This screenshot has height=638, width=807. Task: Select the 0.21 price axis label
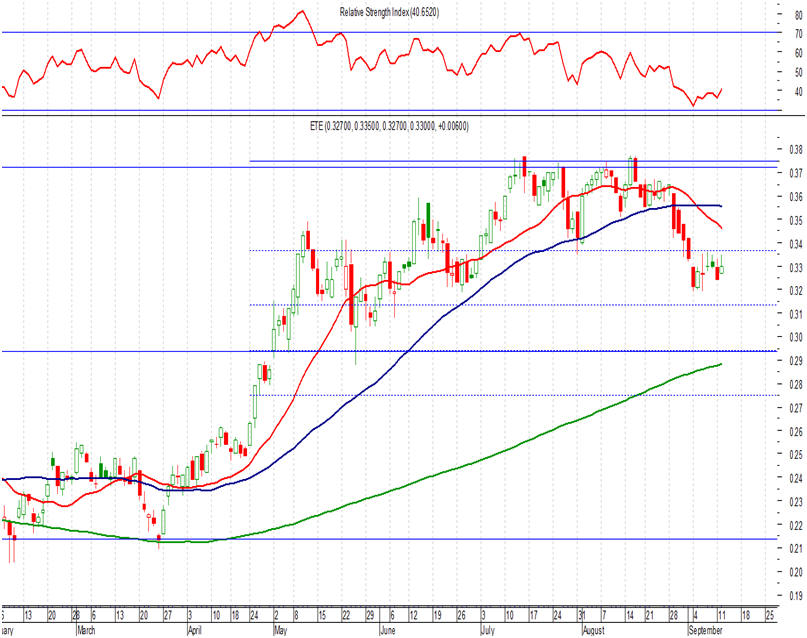[796, 548]
